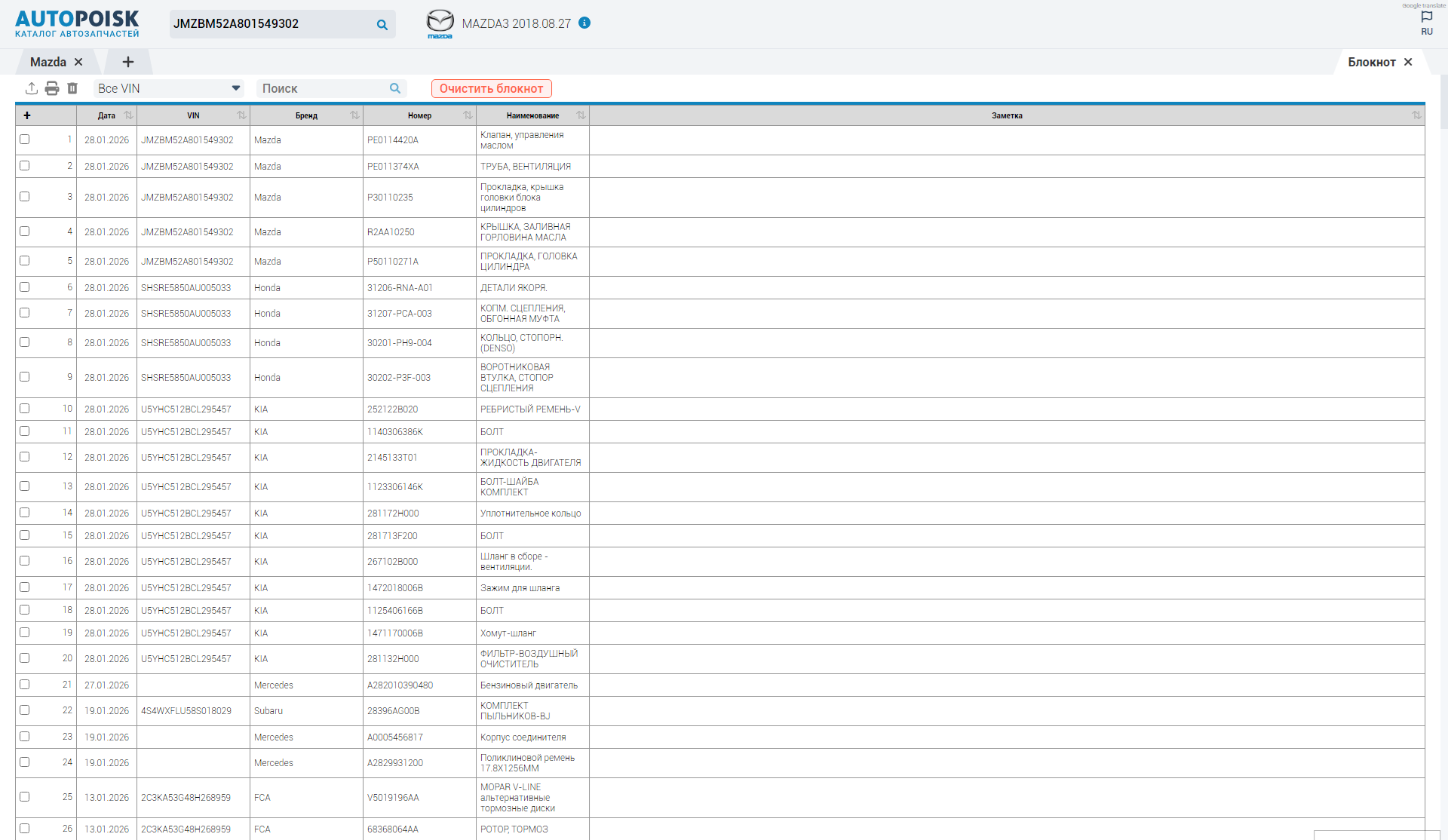Sort by Дата column arrows
The height and width of the screenshot is (840, 1448).
tap(128, 115)
